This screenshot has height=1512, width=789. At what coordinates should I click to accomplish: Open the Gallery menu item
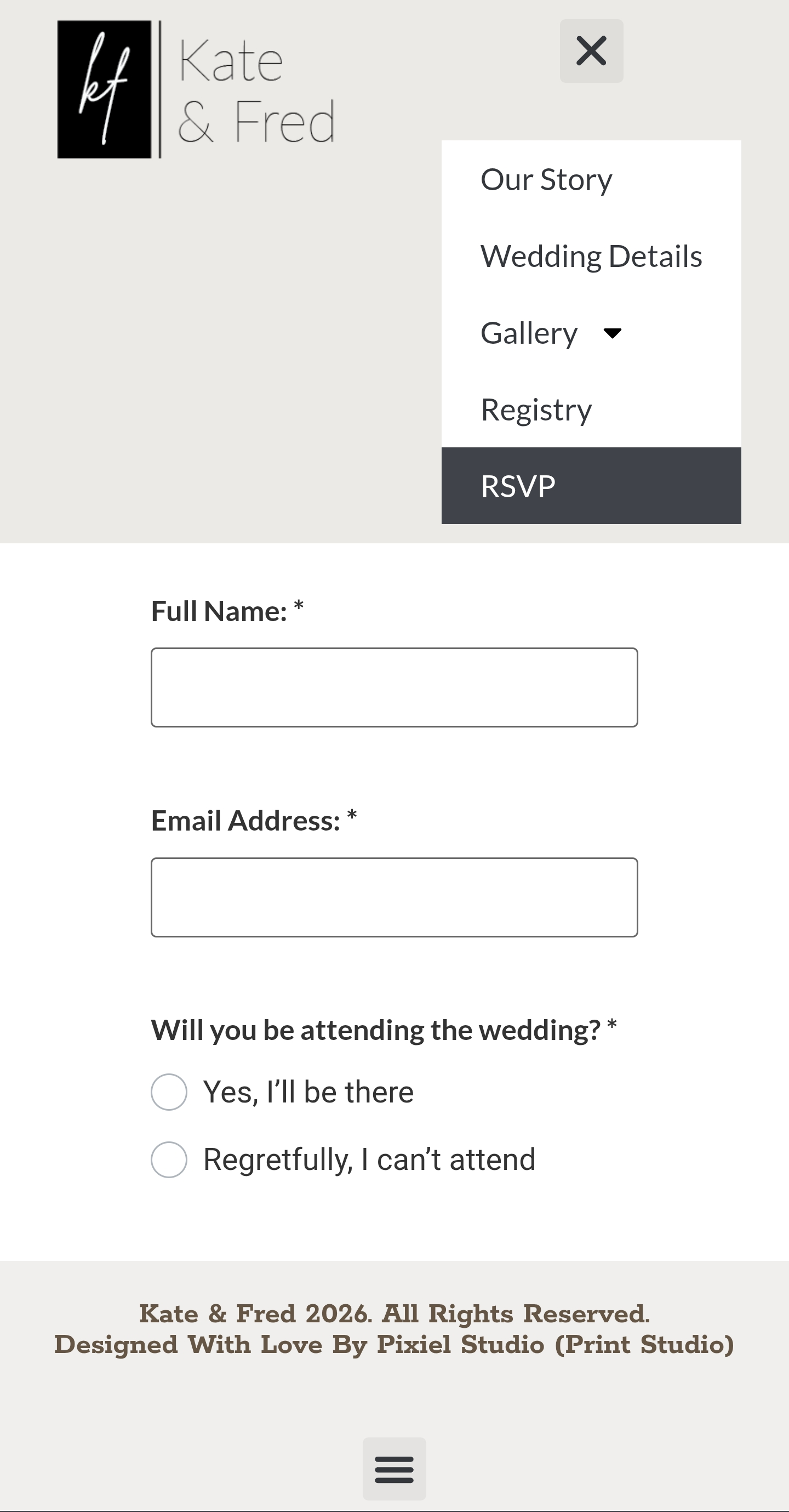(529, 333)
